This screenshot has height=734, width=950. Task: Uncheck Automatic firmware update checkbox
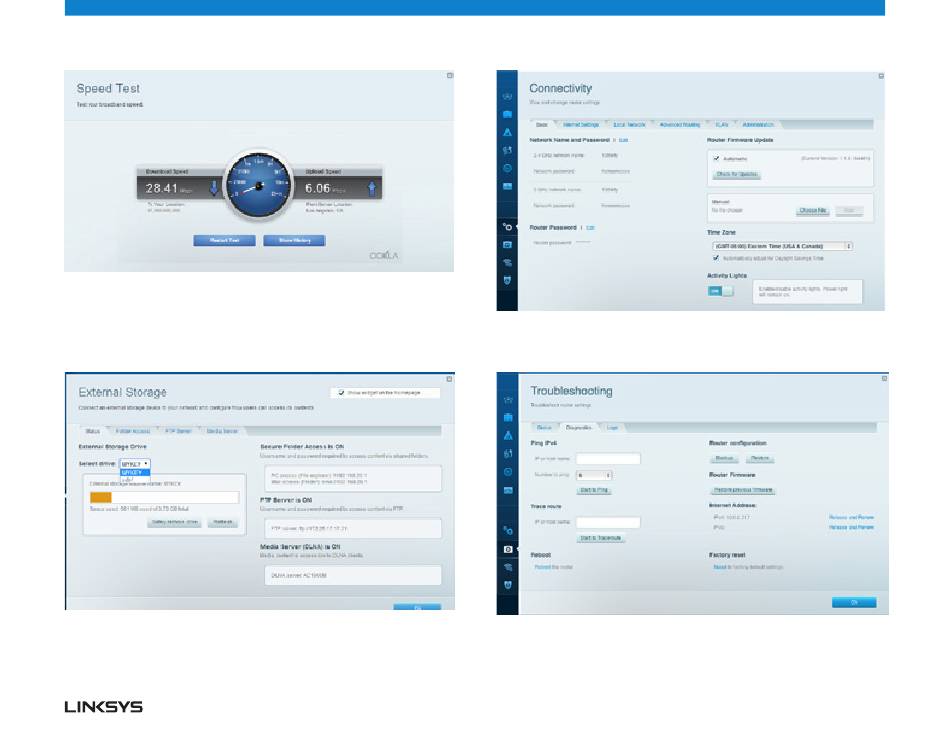pyautogui.click(x=716, y=158)
